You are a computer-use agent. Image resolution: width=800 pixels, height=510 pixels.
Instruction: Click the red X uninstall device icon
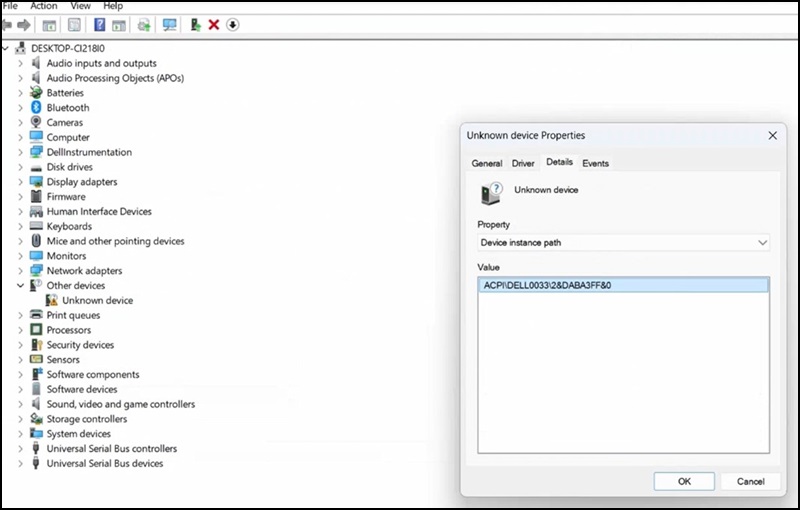[213, 25]
